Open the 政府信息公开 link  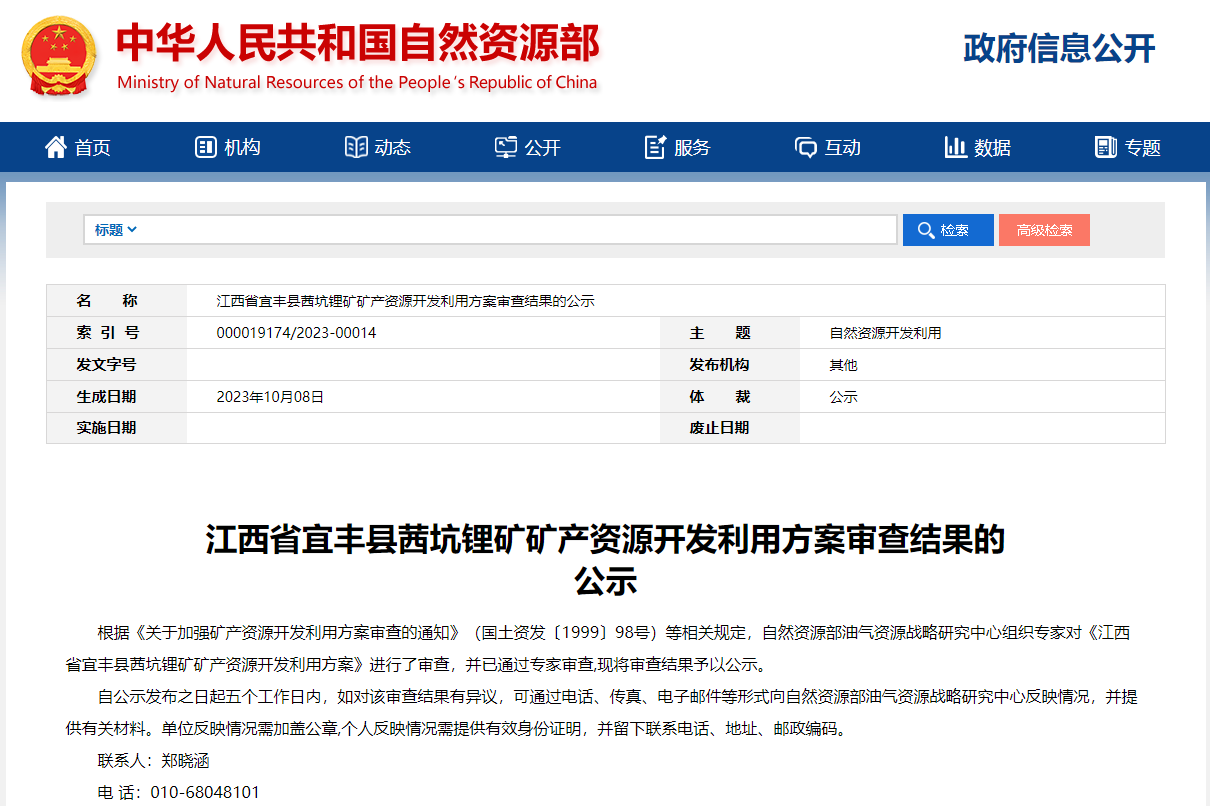coord(1057,47)
